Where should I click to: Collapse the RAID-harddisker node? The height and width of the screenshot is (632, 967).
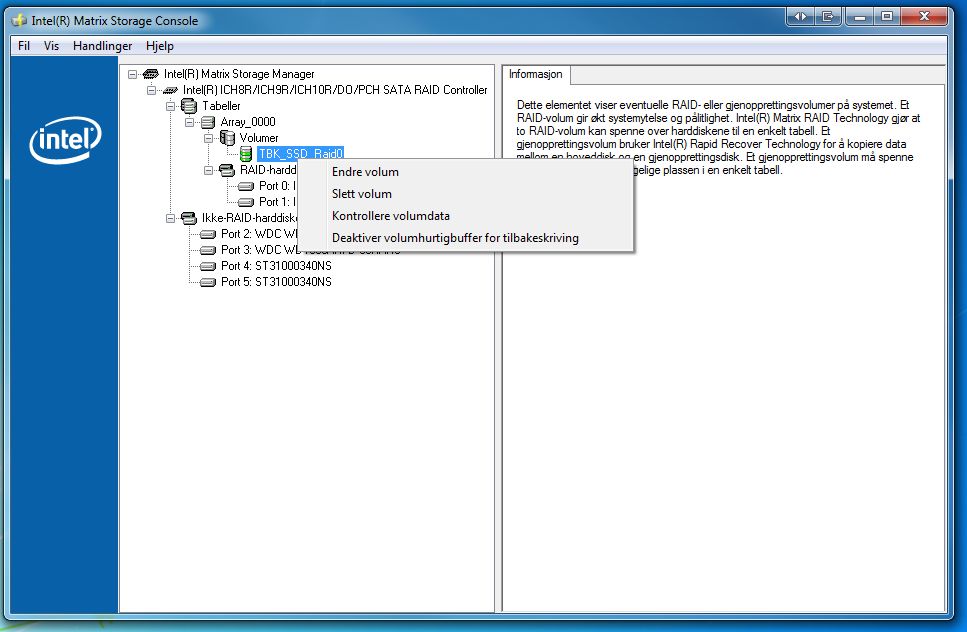(x=208, y=170)
